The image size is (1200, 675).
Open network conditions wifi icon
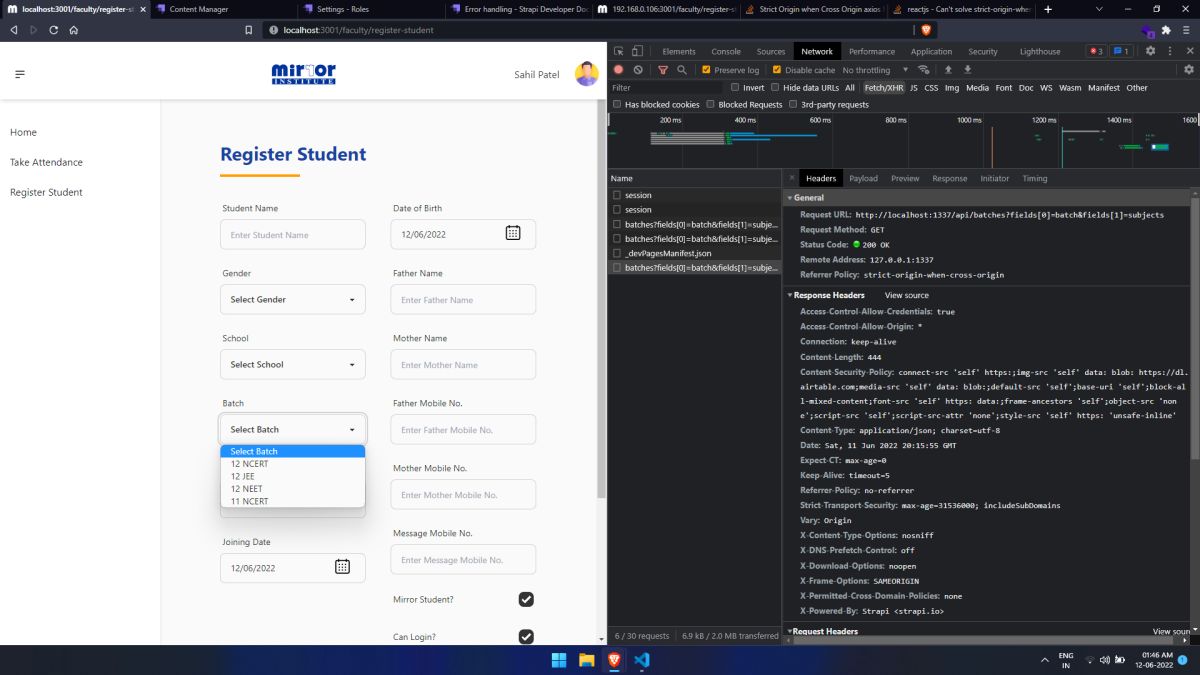click(x=924, y=70)
